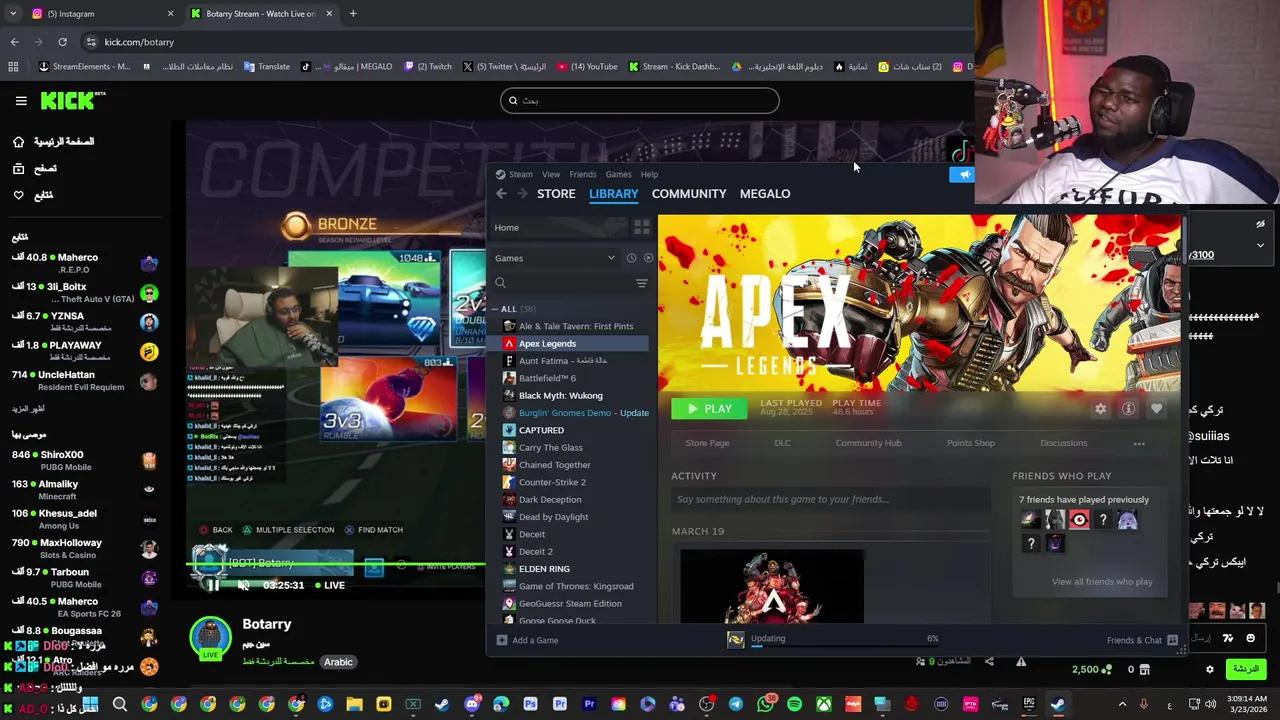View all friends who play link

1102,582
